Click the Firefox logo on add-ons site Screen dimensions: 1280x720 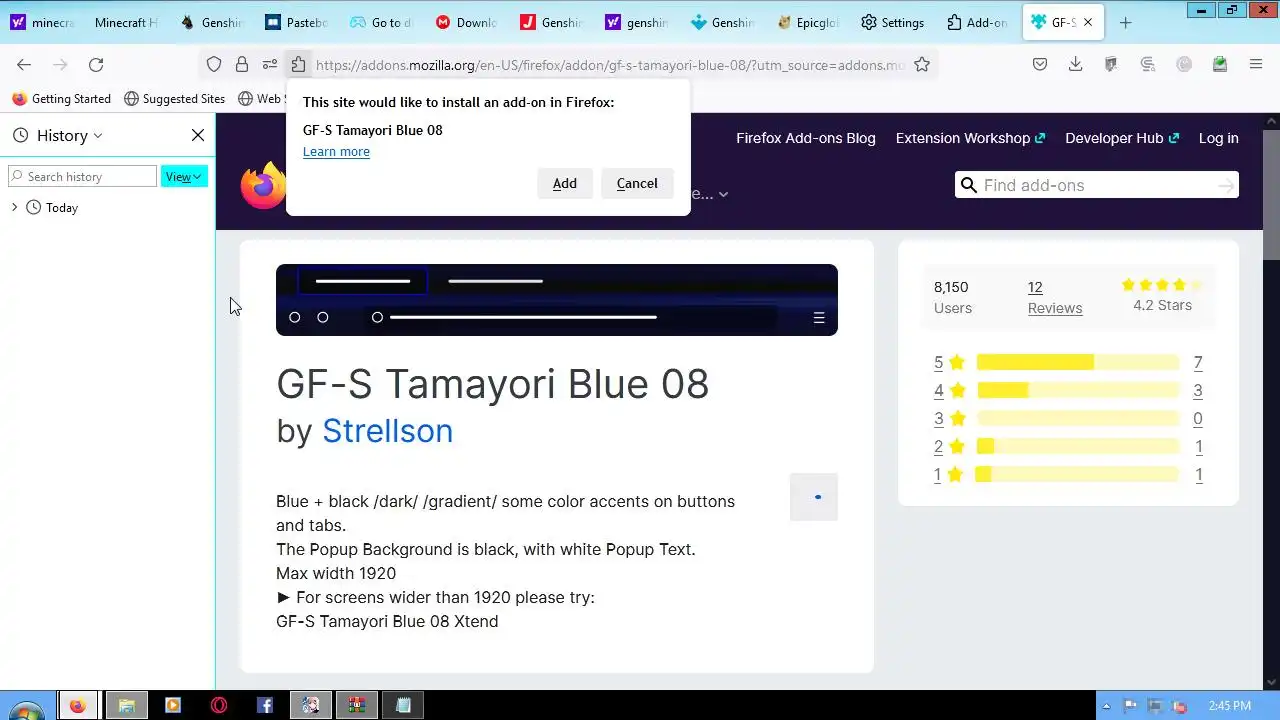pyautogui.click(x=263, y=185)
